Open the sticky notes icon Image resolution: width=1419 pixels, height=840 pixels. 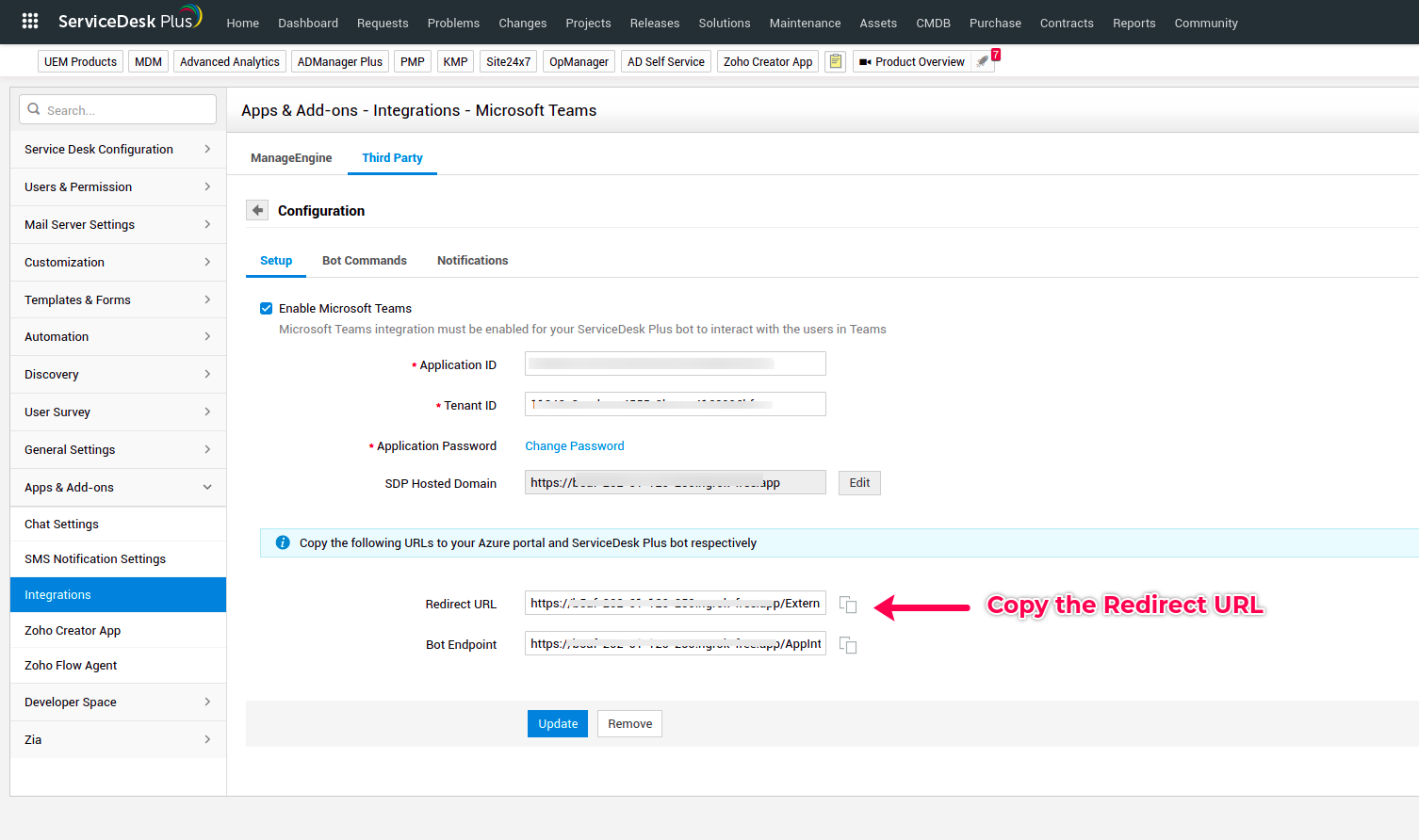point(836,61)
